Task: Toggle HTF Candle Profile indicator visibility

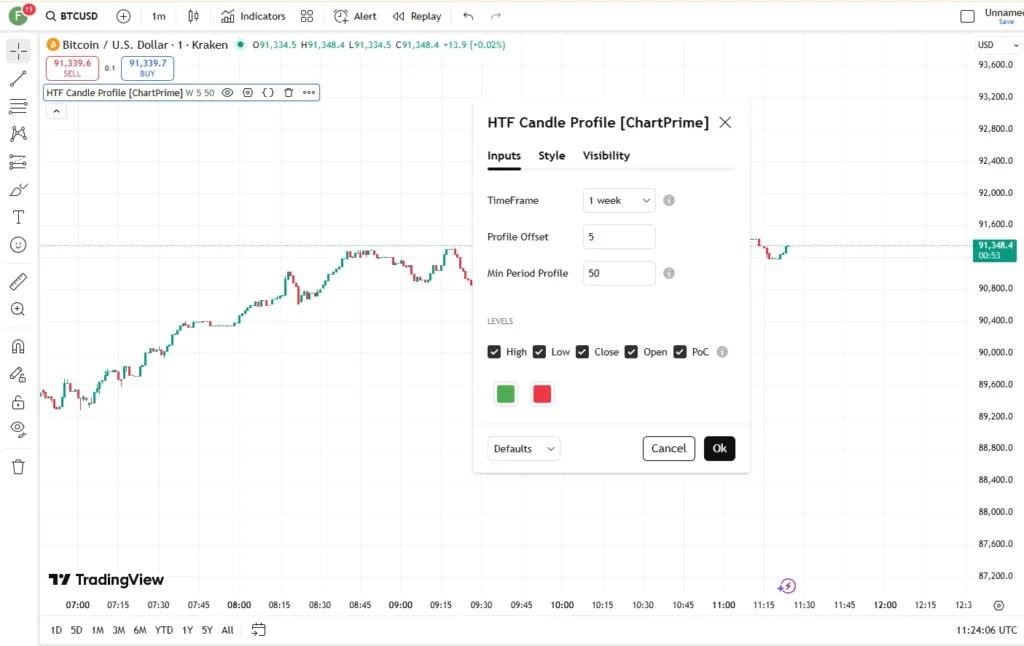Action: [227, 93]
